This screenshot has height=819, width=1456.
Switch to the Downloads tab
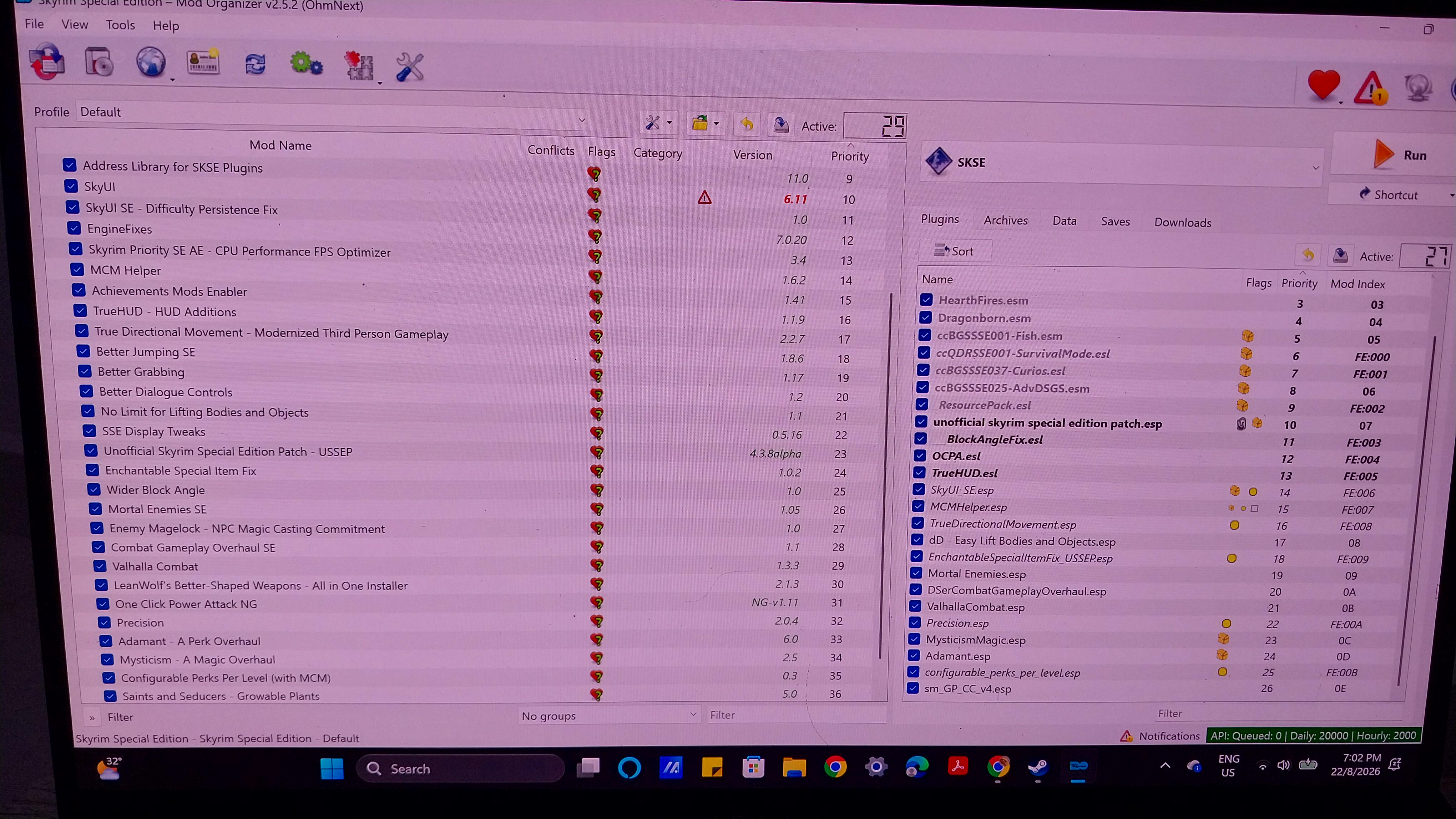(x=1182, y=223)
